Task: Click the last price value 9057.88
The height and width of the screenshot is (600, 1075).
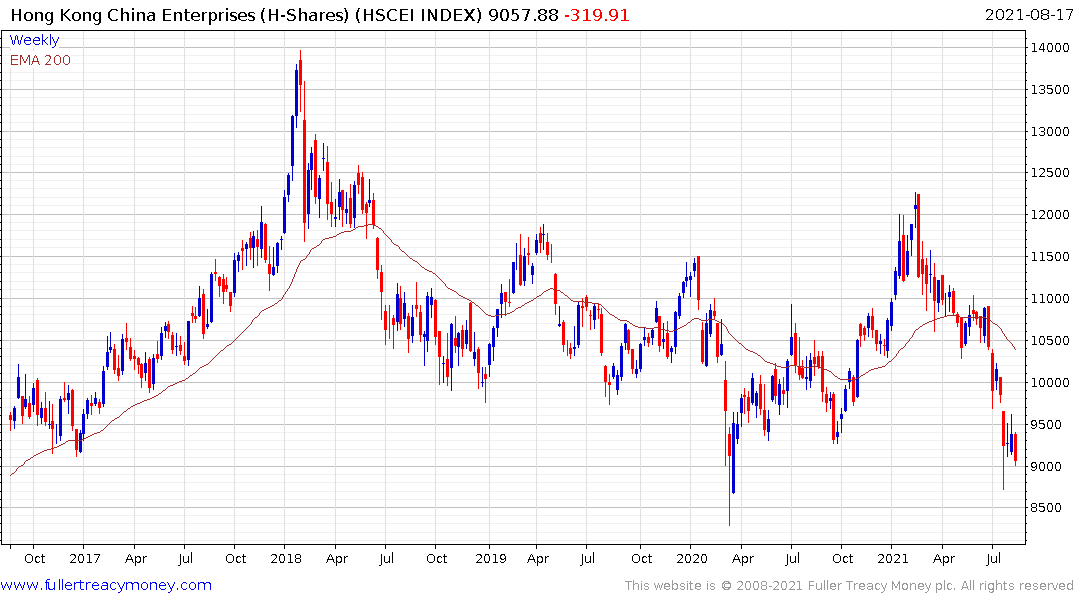Action: [524, 14]
